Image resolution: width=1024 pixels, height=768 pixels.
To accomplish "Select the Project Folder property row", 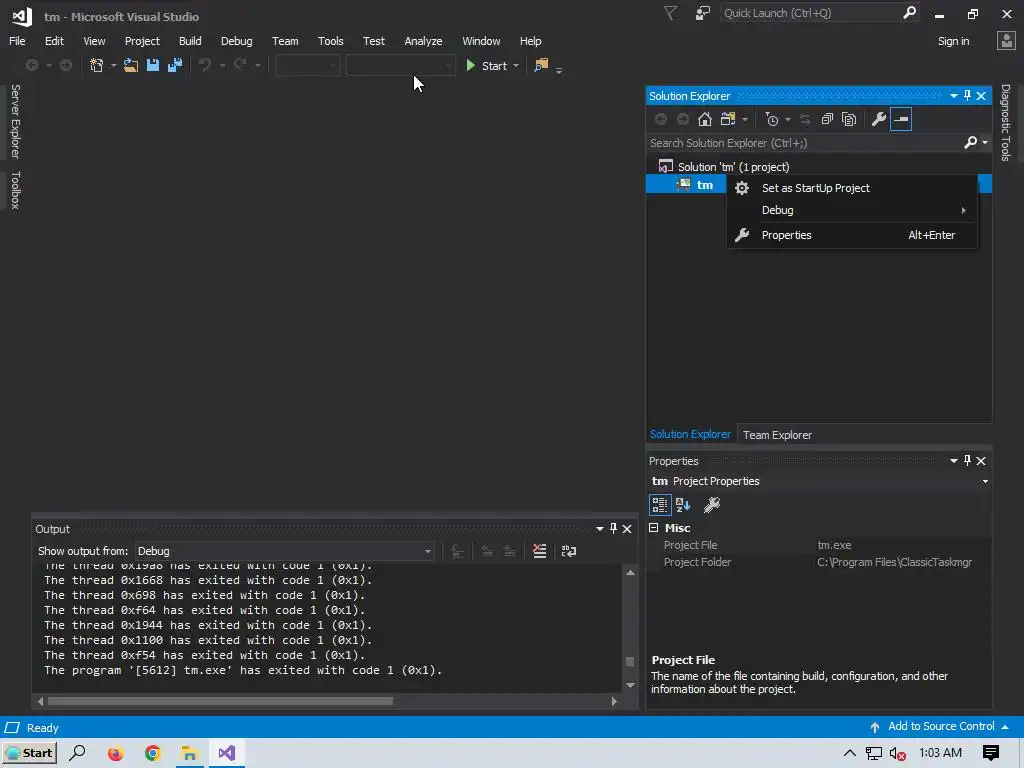I will pos(819,562).
